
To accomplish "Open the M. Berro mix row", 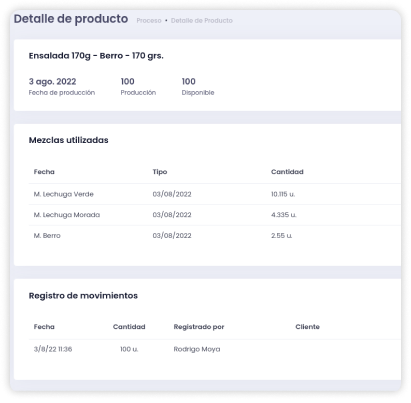I will pyautogui.click(x=215, y=236).
